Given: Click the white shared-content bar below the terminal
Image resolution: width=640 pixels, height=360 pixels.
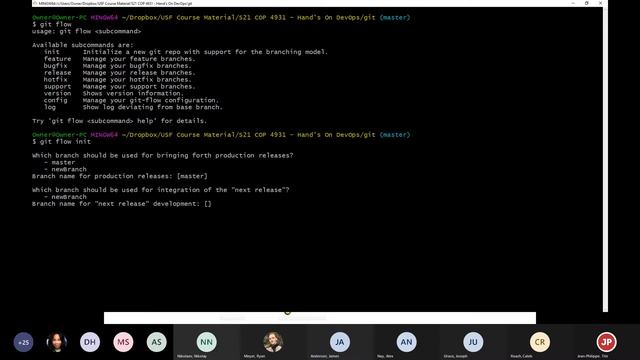Looking at the screenshot, I should tap(320, 318).
